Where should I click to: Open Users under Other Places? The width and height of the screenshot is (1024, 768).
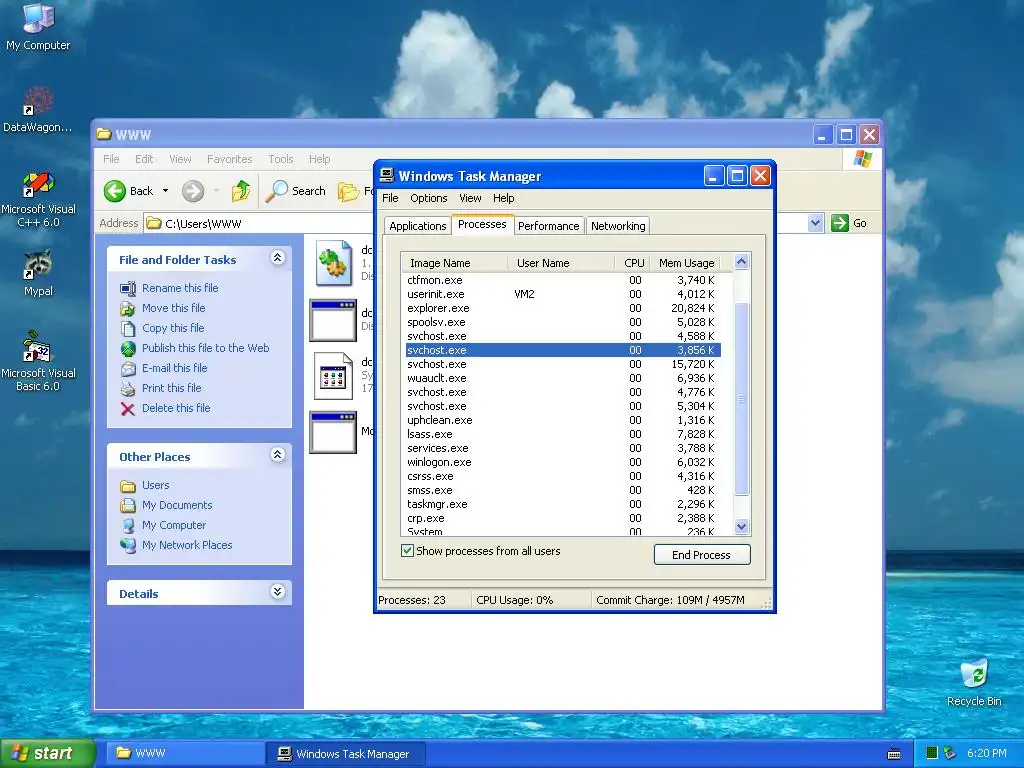[x=155, y=485]
